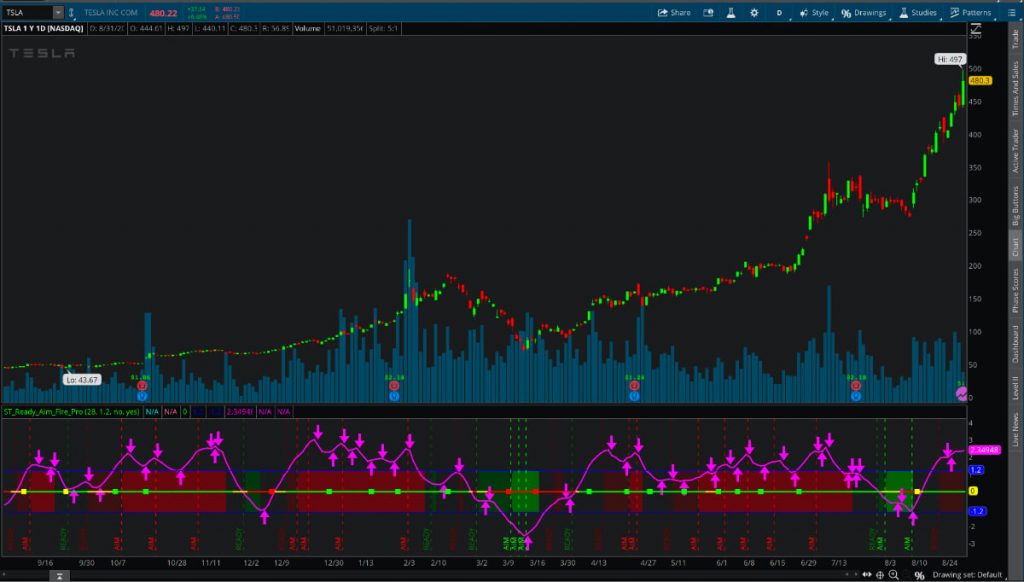Open the chart settings gear icon
1024x582 pixels.
tap(754, 12)
